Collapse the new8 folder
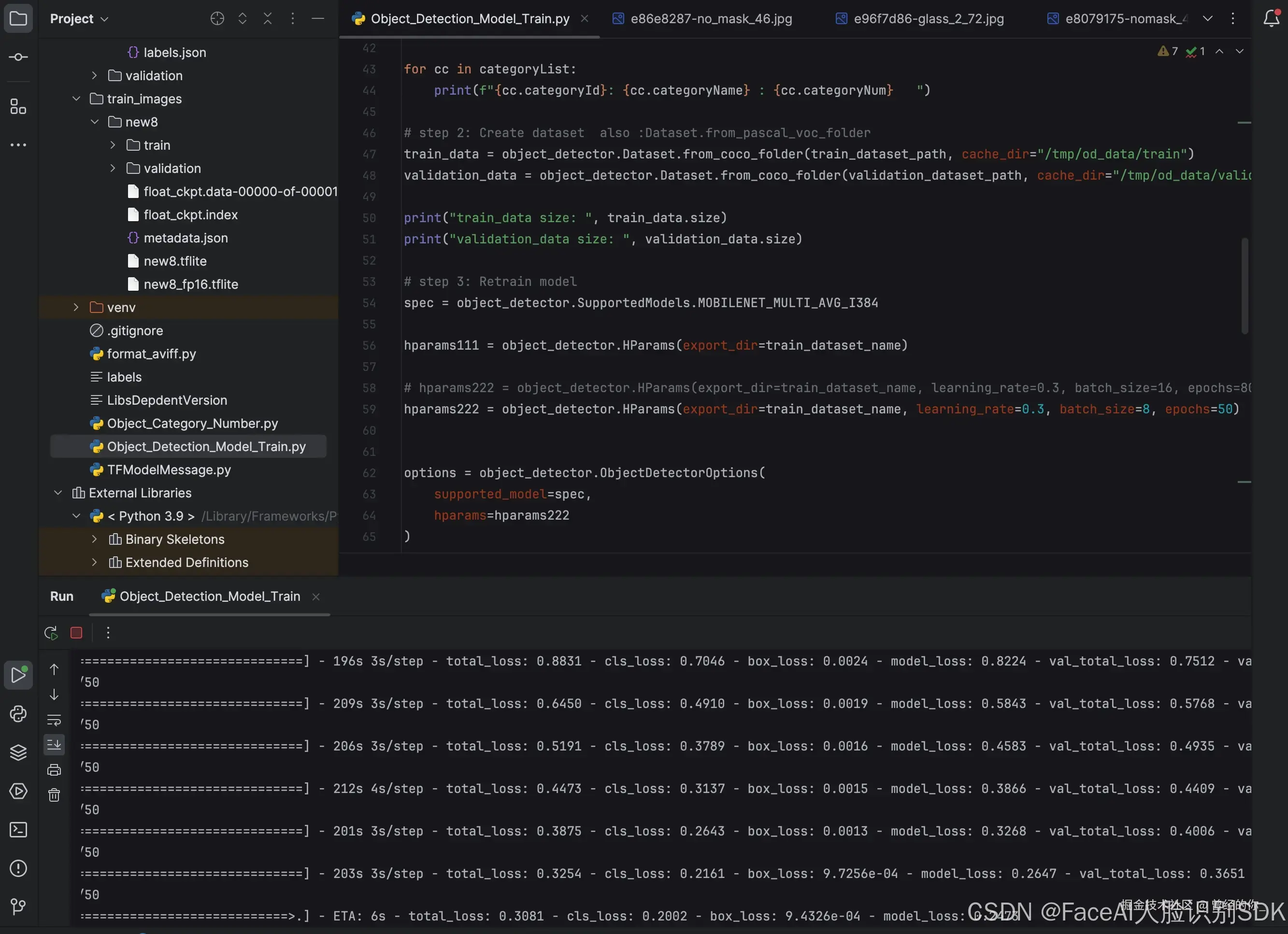 pos(94,122)
